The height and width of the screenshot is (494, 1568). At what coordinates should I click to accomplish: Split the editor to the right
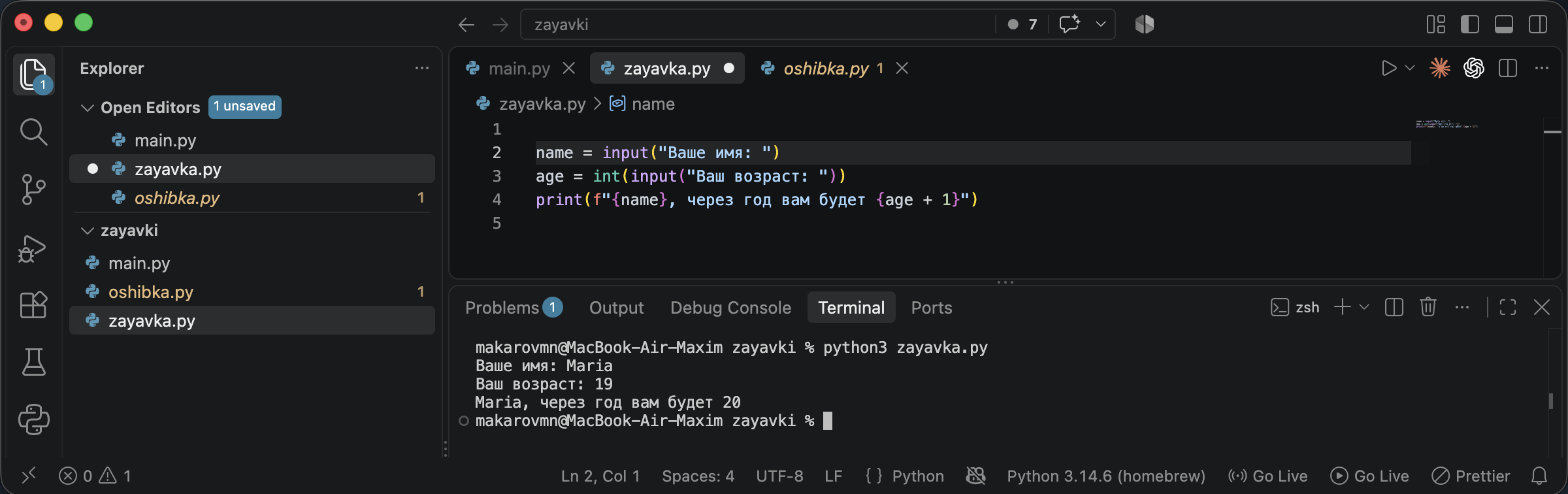[x=1508, y=68]
